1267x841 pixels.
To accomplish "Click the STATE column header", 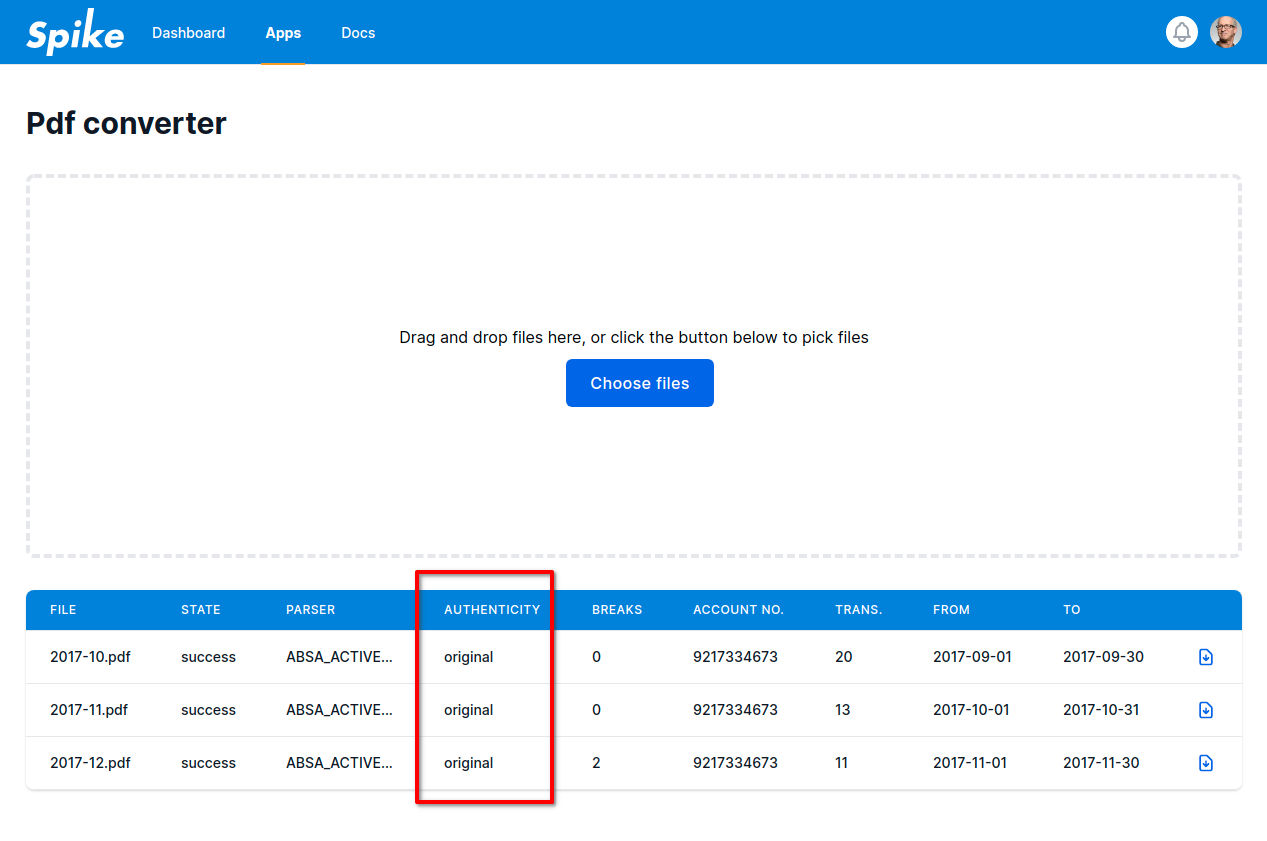I will click(x=201, y=610).
